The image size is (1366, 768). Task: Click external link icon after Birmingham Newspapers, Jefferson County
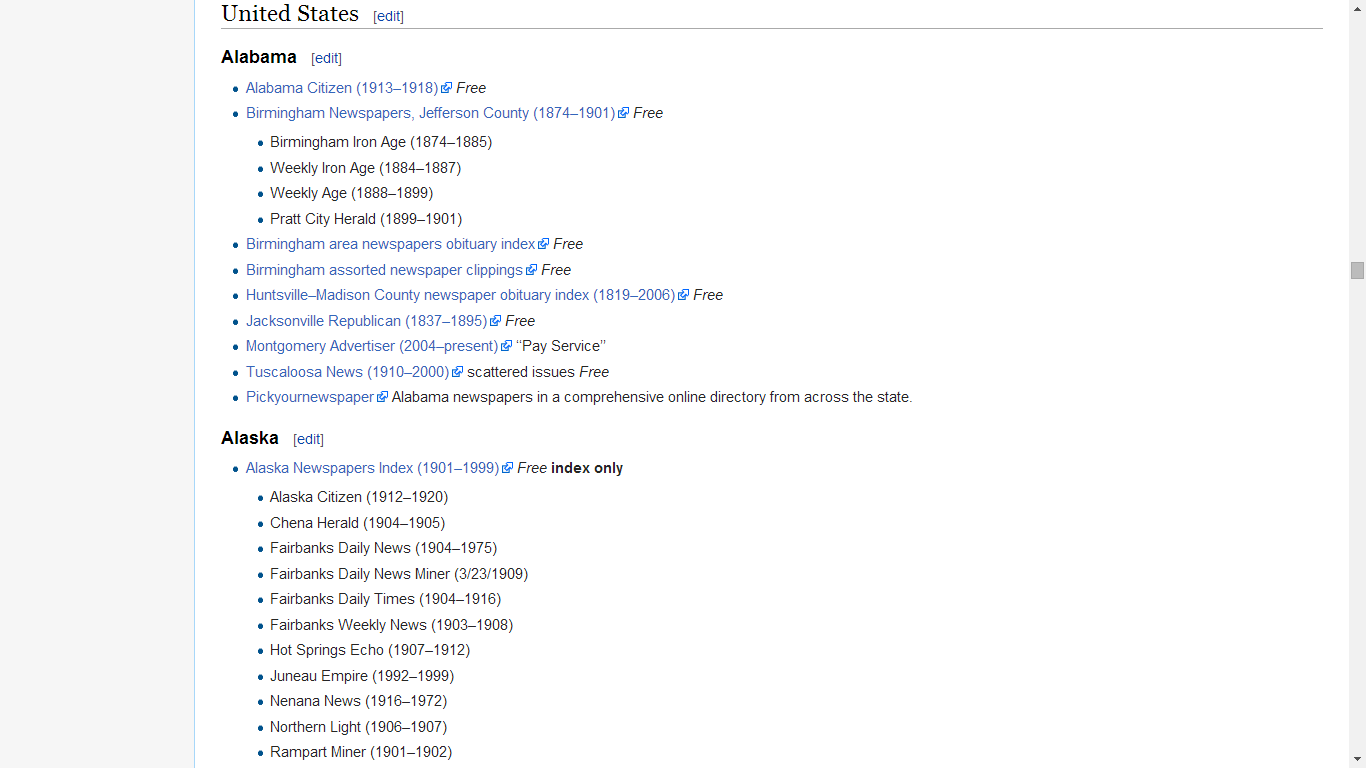click(x=623, y=113)
